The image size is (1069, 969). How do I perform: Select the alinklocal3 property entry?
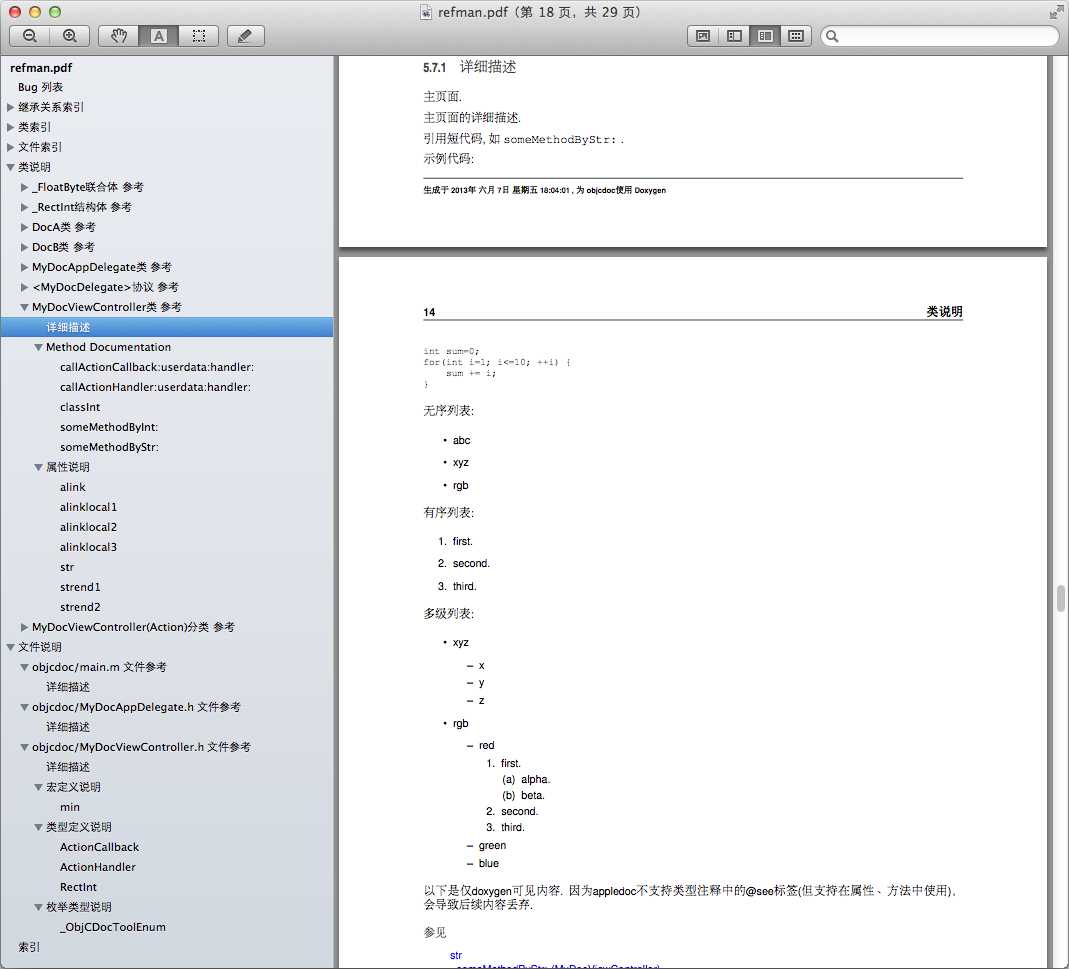coord(89,547)
